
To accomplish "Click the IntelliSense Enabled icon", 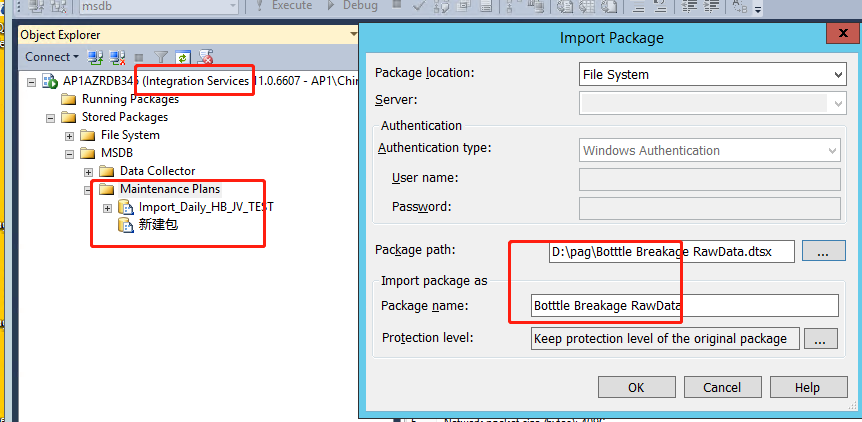I will coord(486,5).
